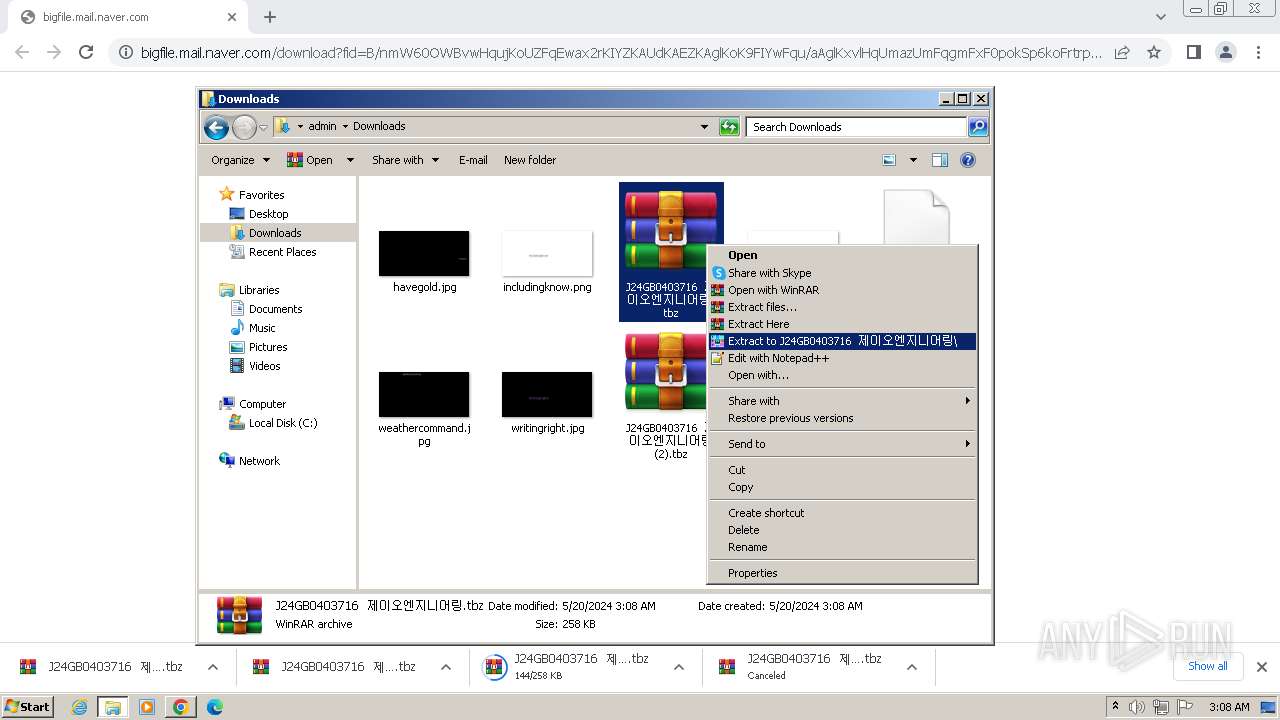The image size is (1280, 720).
Task: Open Share with toolbar dropdown
Action: point(405,160)
